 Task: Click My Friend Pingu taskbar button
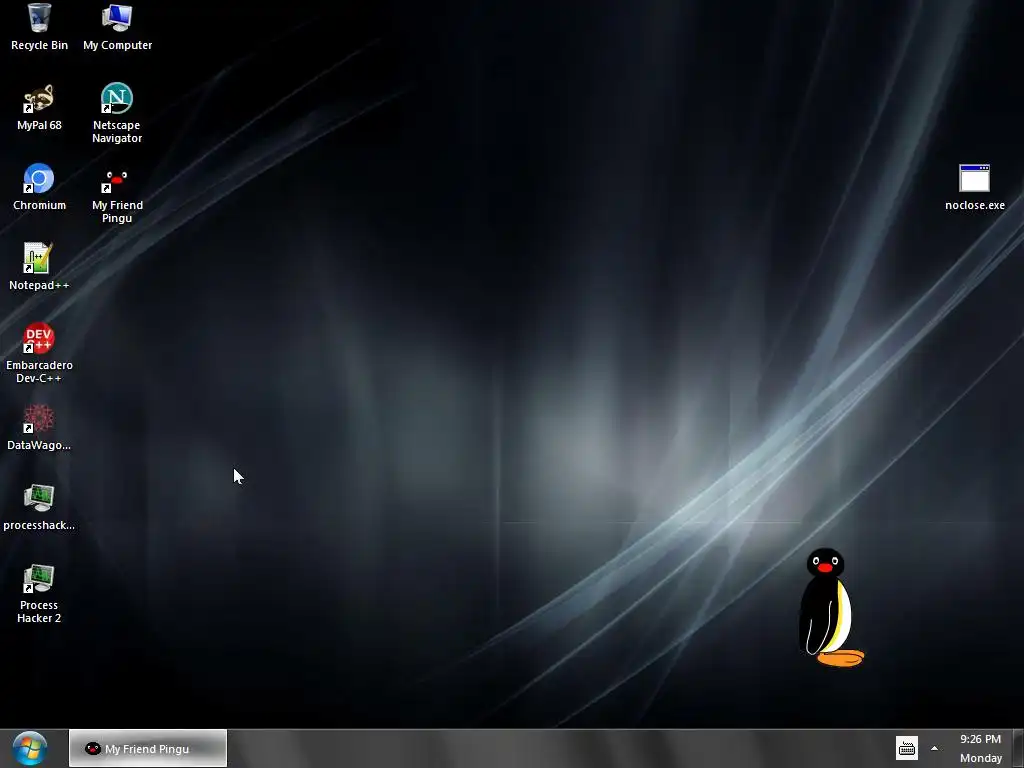pyautogui.click(x=148, y=748)
